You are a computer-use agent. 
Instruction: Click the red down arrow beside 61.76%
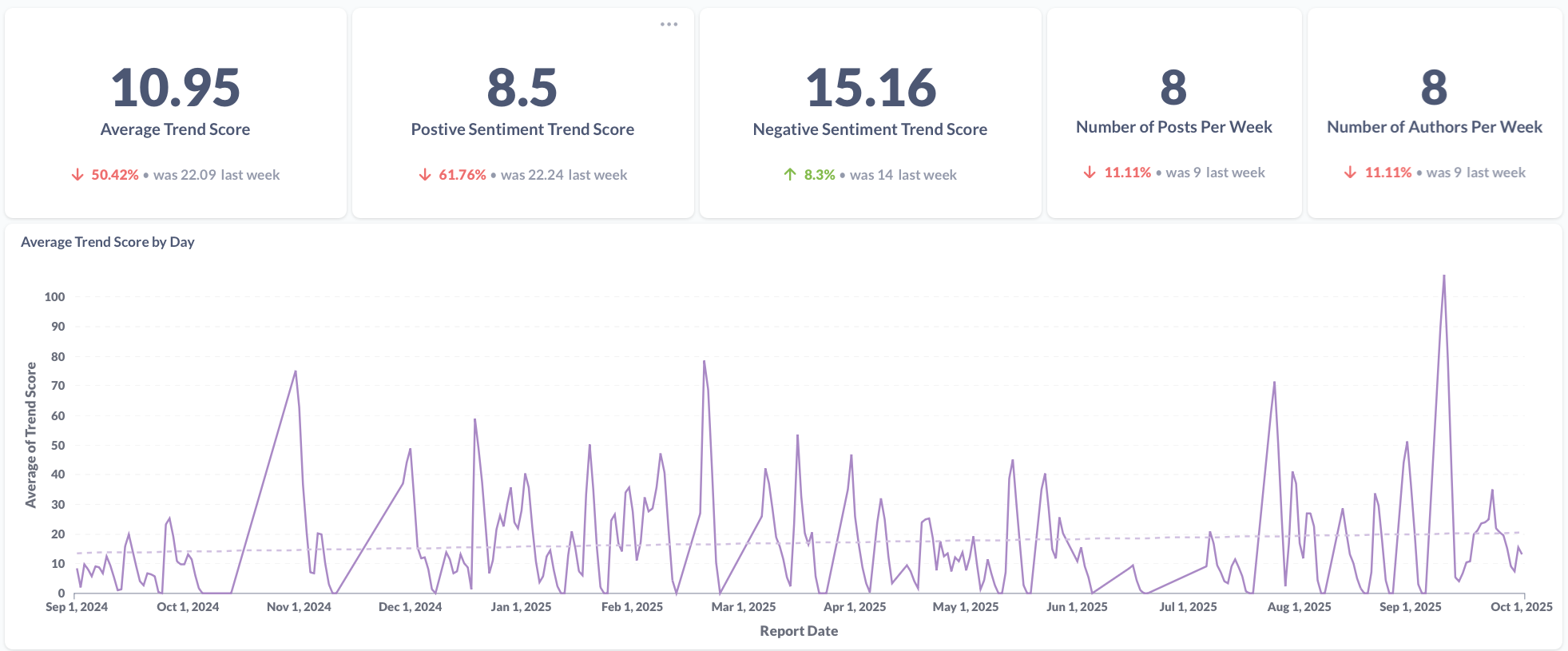pyautogui.click(x=425, y=175)
